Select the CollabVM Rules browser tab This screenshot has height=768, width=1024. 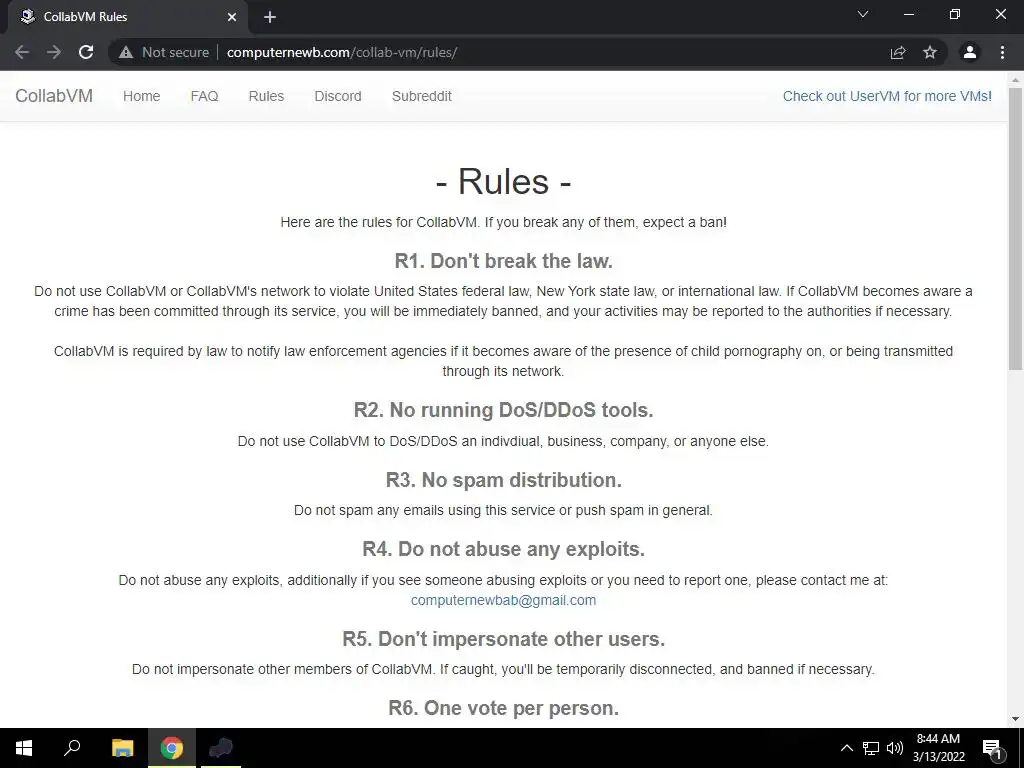tap(127, 17)
